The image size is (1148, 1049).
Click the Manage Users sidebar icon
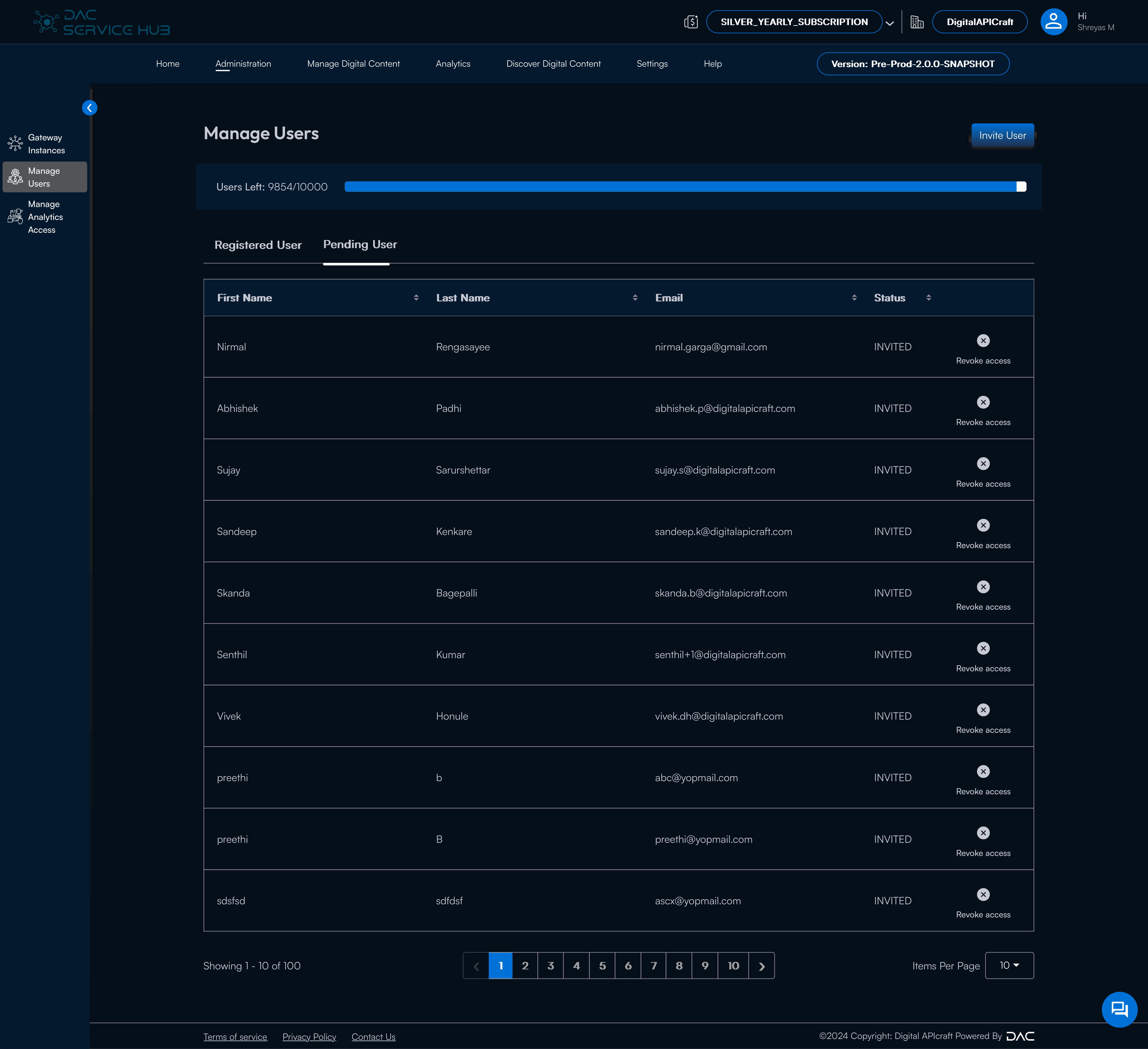click(x=15, y=177)
